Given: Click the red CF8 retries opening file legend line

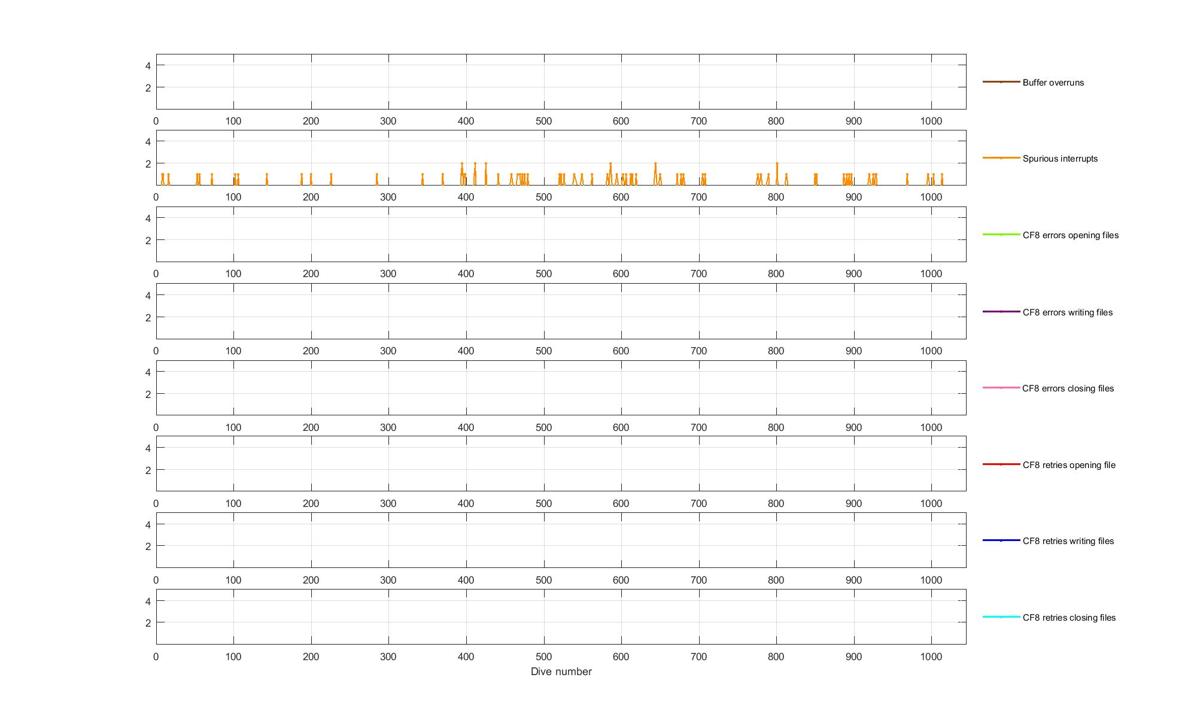Looking at the screenshot, I should coord(1001,464).
